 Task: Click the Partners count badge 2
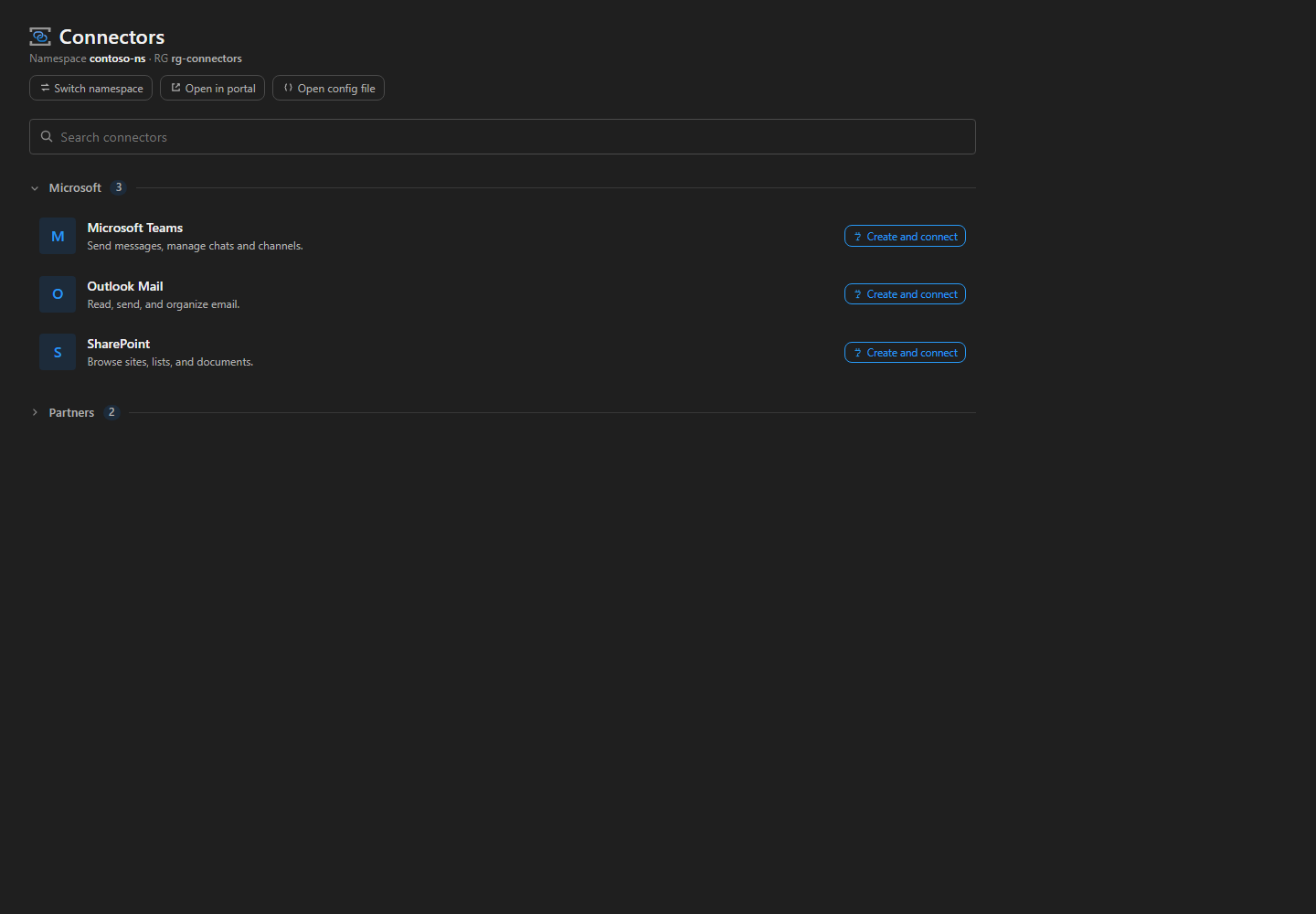point(111,412)
